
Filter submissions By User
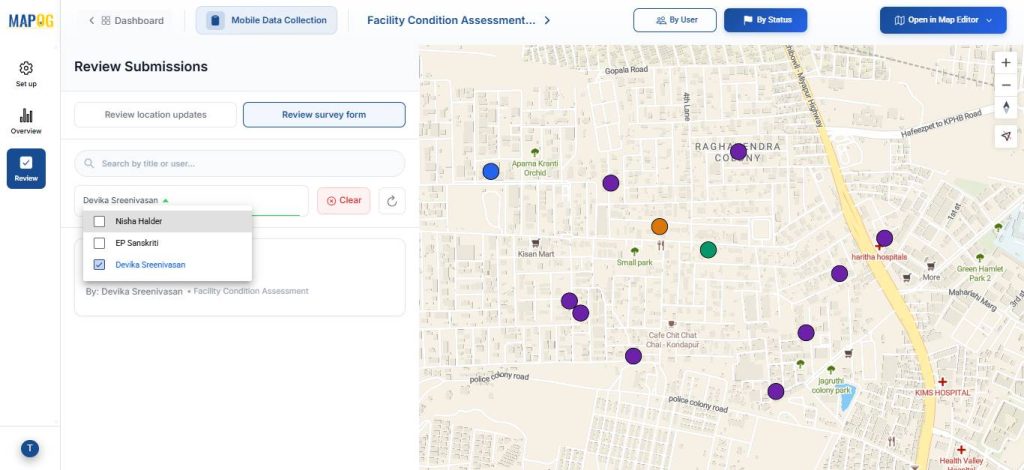[x=675, y=20]
